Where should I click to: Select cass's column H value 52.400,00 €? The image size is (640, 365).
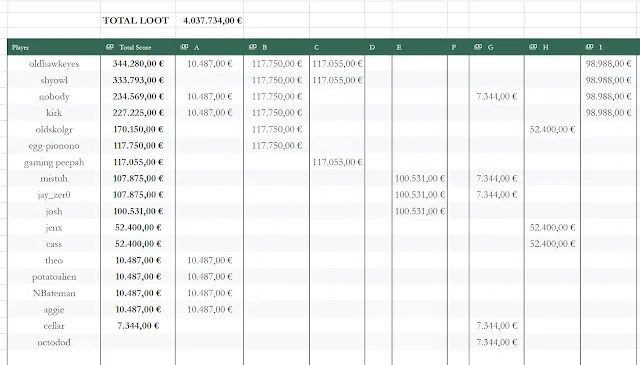click(x=552, y=244)
